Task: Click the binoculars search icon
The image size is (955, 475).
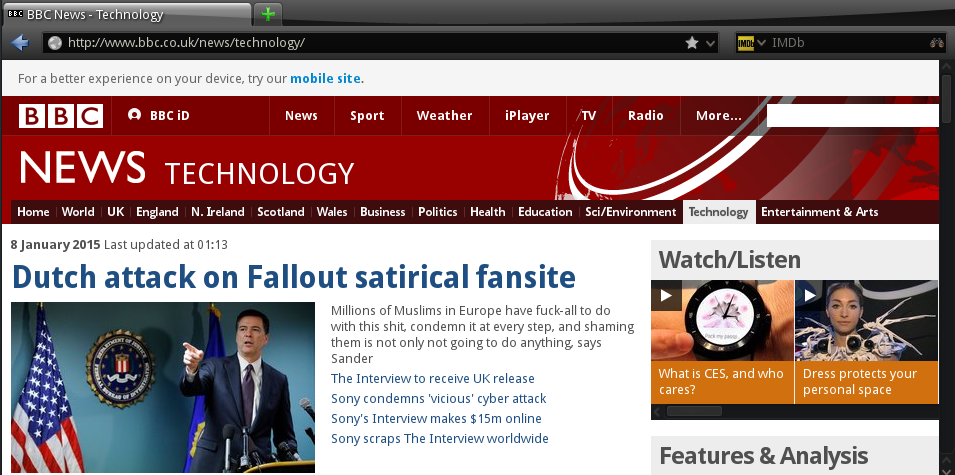Action: point(937,43)
